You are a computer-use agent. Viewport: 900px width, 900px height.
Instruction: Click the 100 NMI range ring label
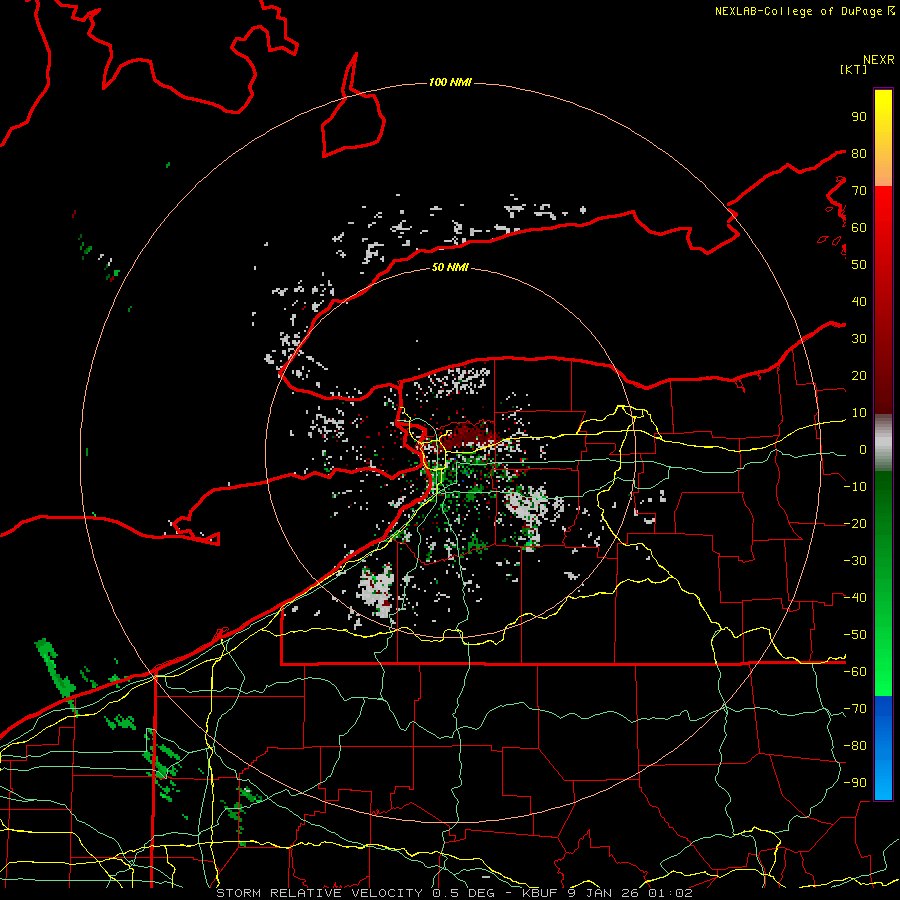[x=450, y=83]
